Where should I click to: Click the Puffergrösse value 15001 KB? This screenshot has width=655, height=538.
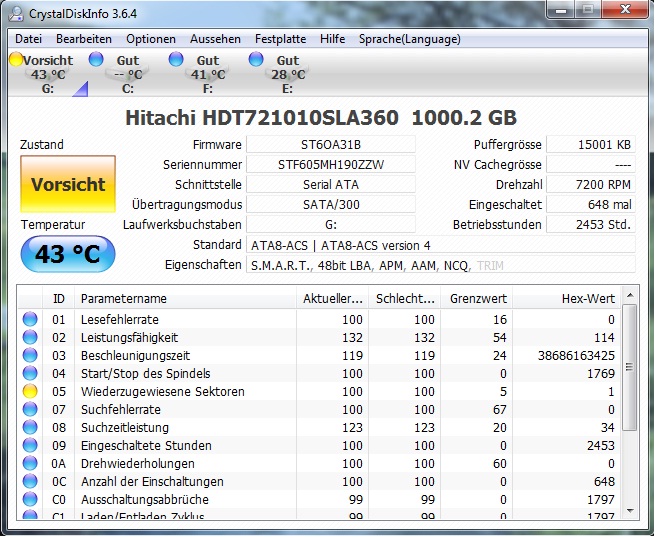(591, 145)
